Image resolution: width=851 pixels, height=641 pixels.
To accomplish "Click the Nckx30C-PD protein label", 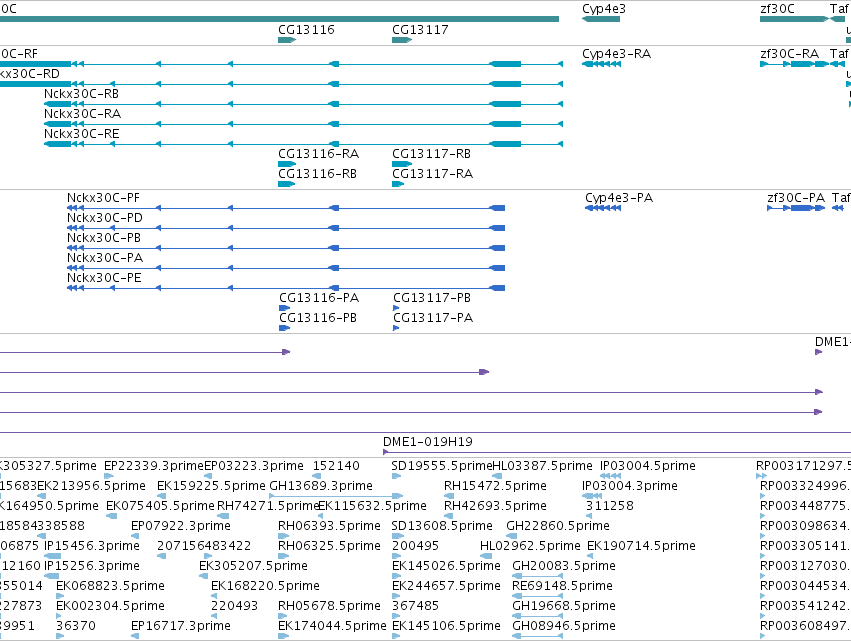I will point(105,218).
